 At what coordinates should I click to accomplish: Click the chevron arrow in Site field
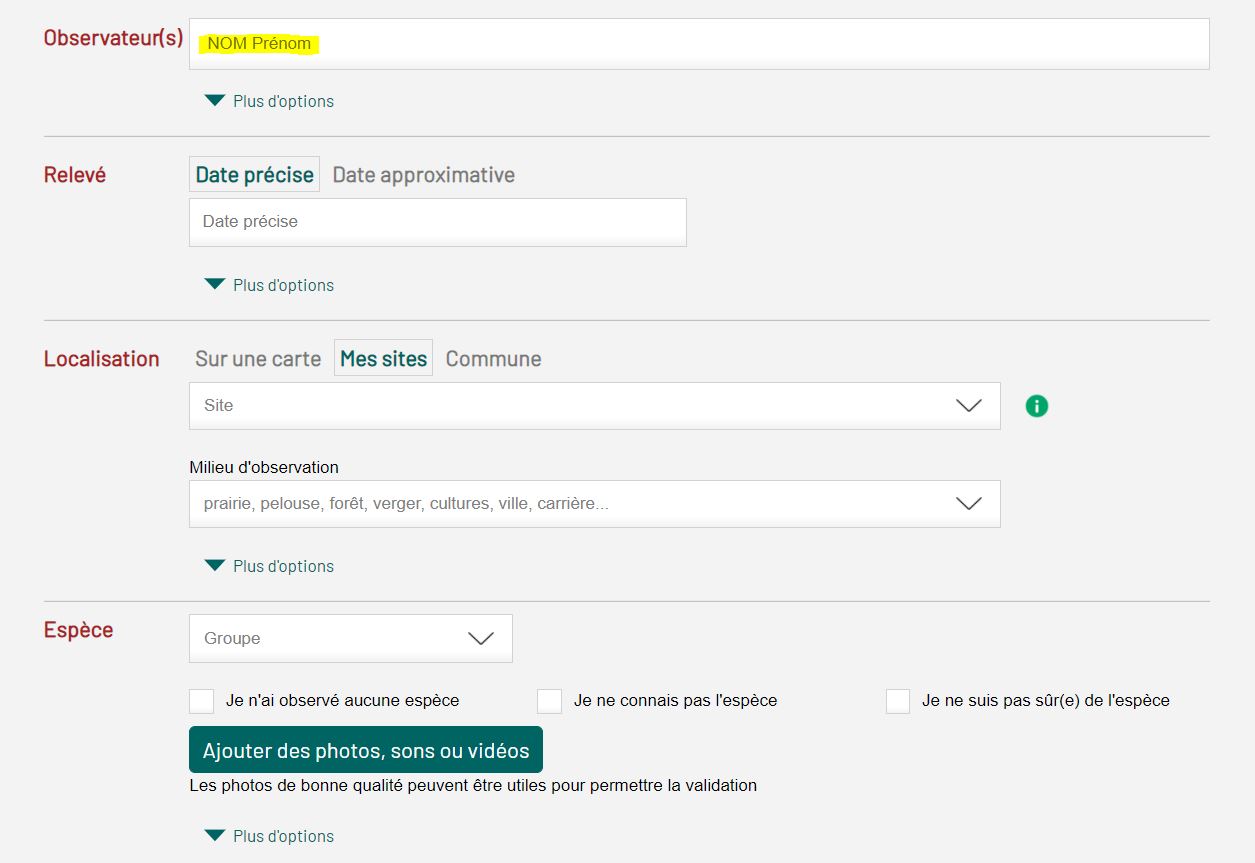pos(969,406)
